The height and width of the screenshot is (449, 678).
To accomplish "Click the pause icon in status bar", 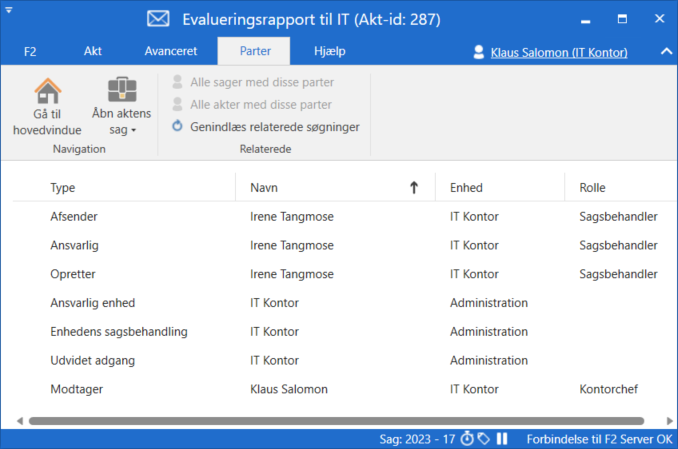I will pyautogui.click(x=502, y=439).
